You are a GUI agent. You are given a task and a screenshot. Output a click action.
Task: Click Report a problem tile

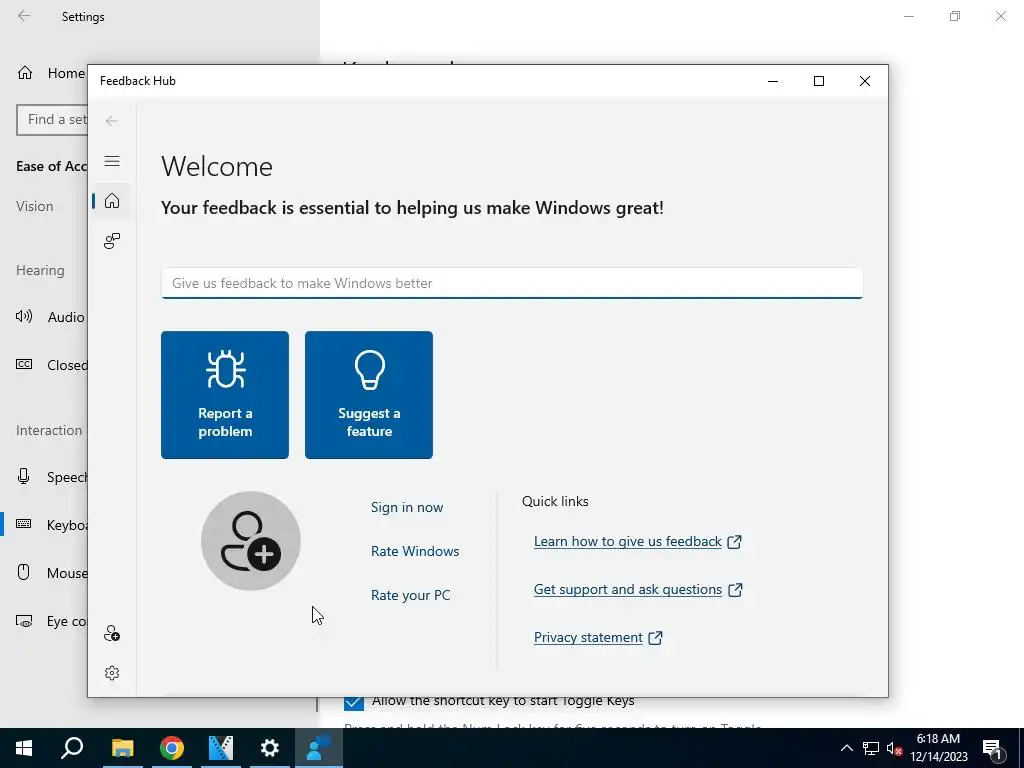[x=225, y=394]
